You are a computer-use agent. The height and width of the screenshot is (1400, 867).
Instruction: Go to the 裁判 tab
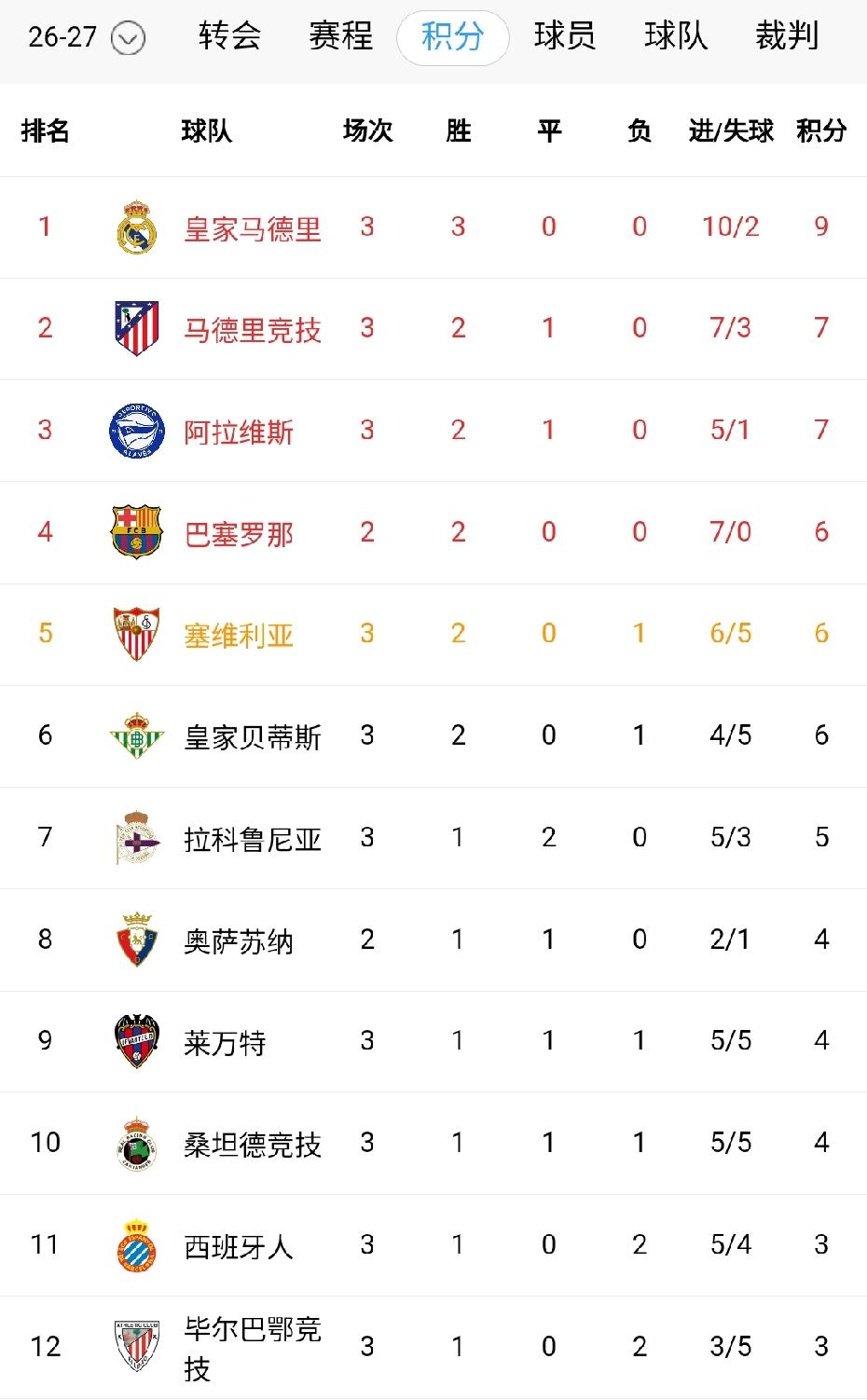pos(787,36)
